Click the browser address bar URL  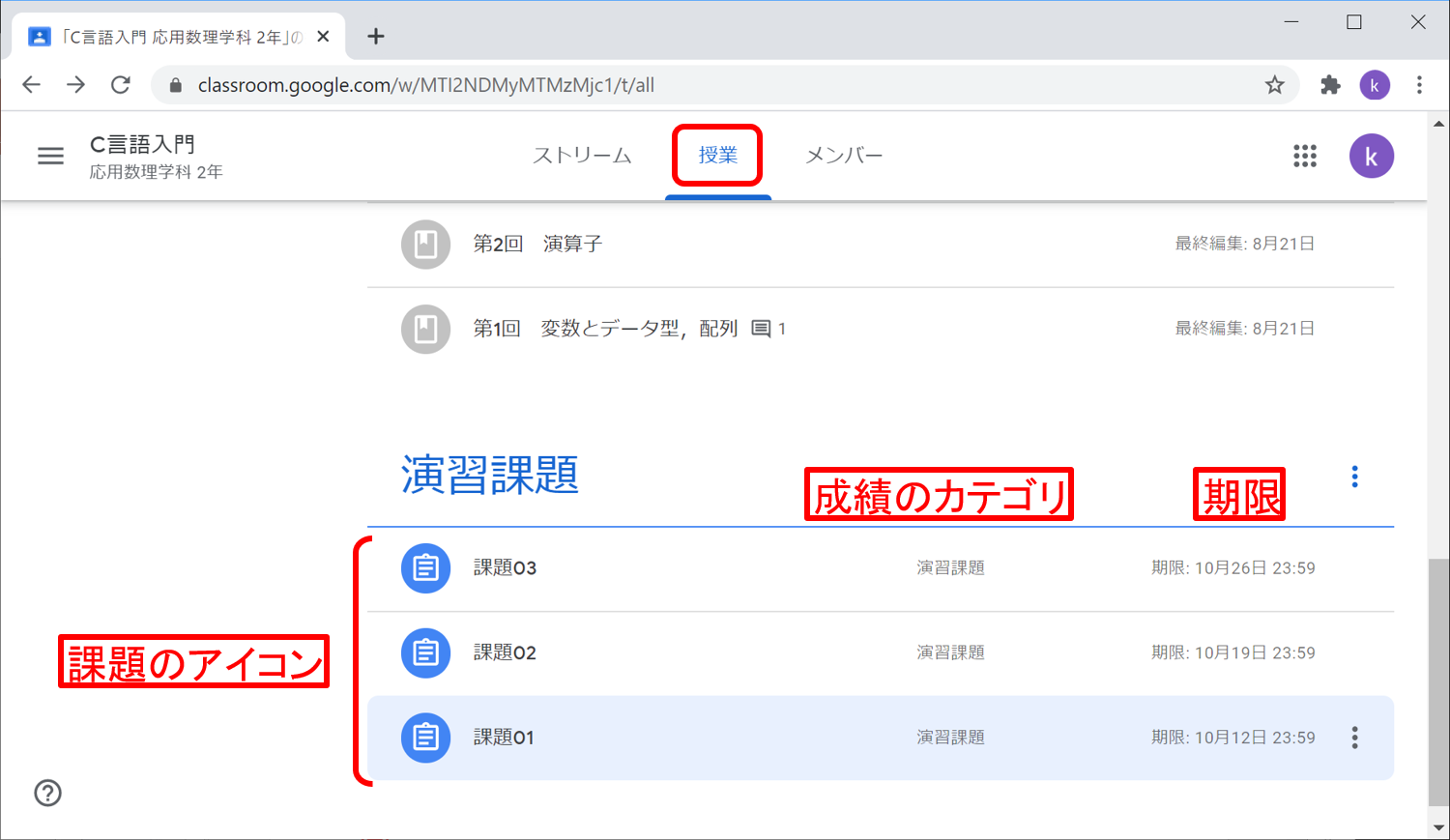(x=425, y=85)
